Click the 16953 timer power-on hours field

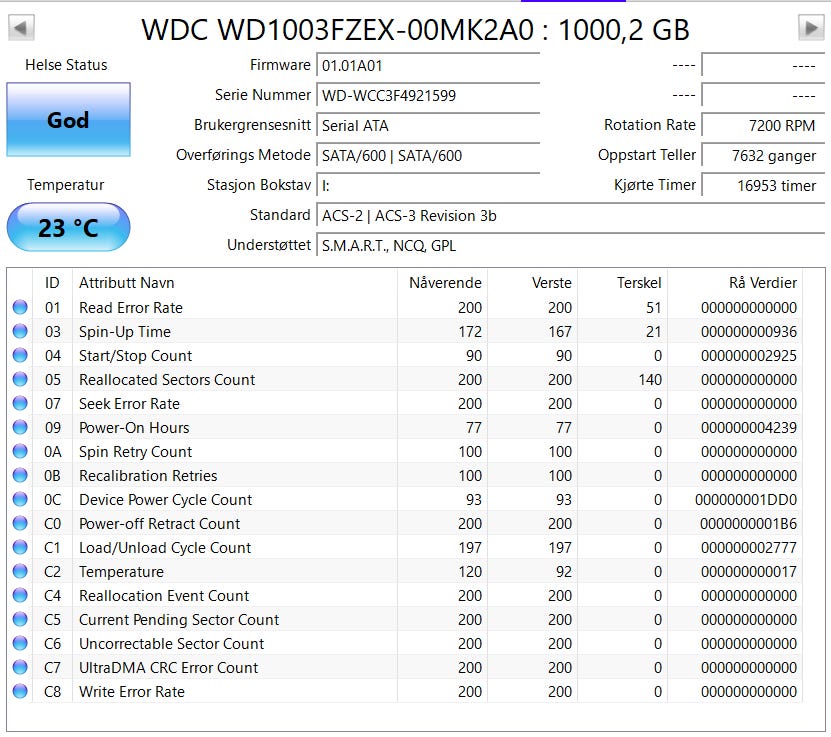tap(763, 185)
